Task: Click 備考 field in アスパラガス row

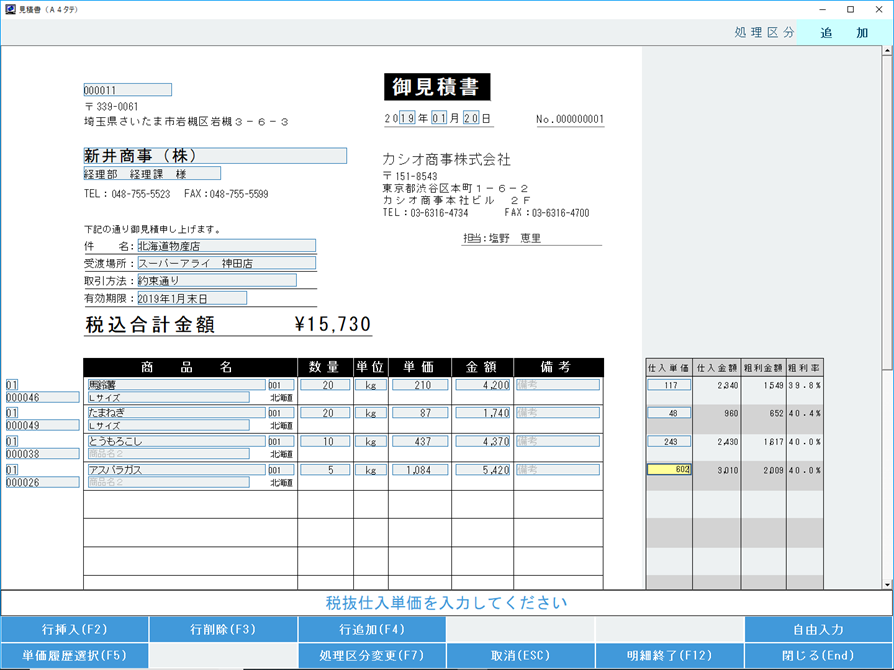Action: tap(558, 470)
